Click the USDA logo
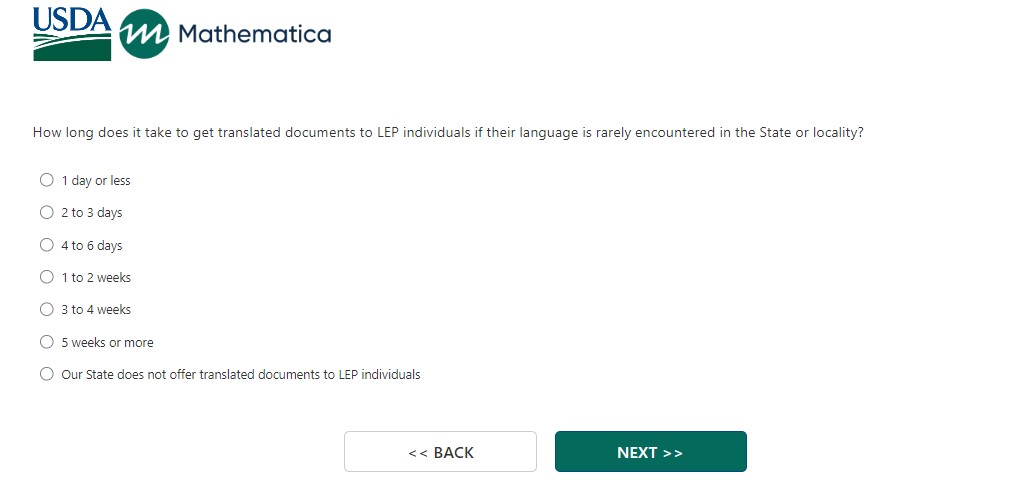Image resolution: width=1010 pixels, height=487 pixels. click(72, 33)
